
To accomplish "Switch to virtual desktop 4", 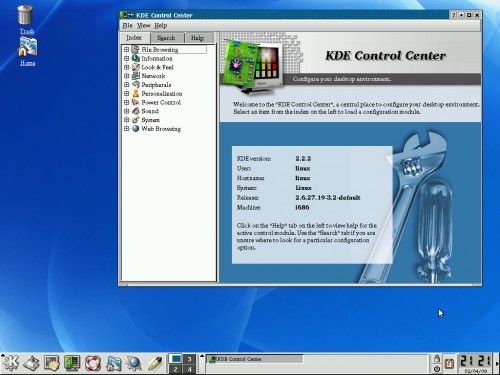I will [x=189, y=369].
